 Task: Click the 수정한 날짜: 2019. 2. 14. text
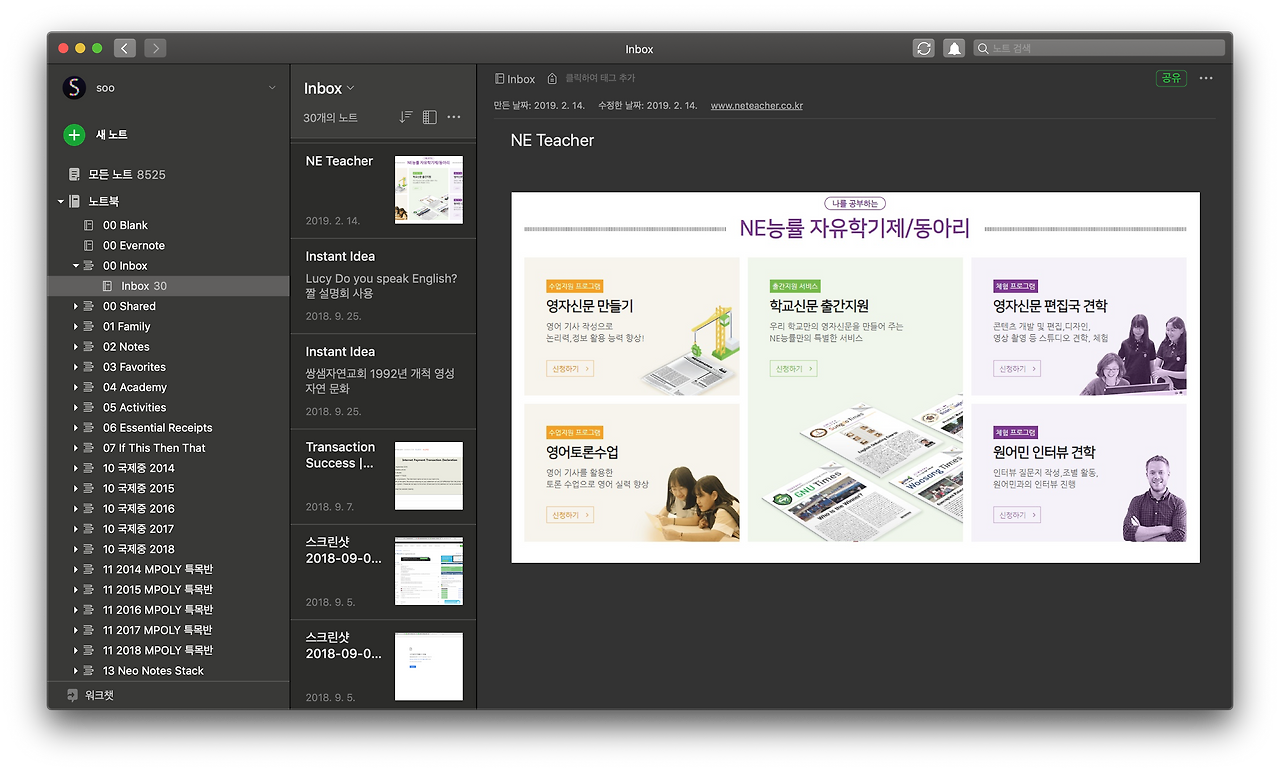[x=646, y=106]
